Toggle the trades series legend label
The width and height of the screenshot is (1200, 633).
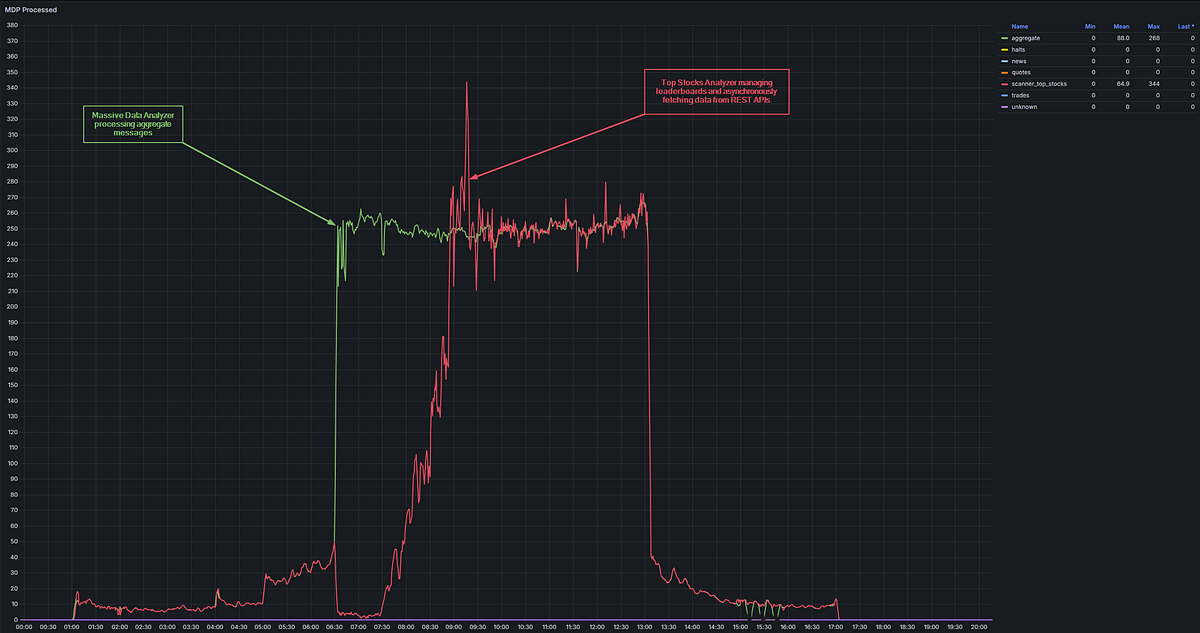point(1021,95)
